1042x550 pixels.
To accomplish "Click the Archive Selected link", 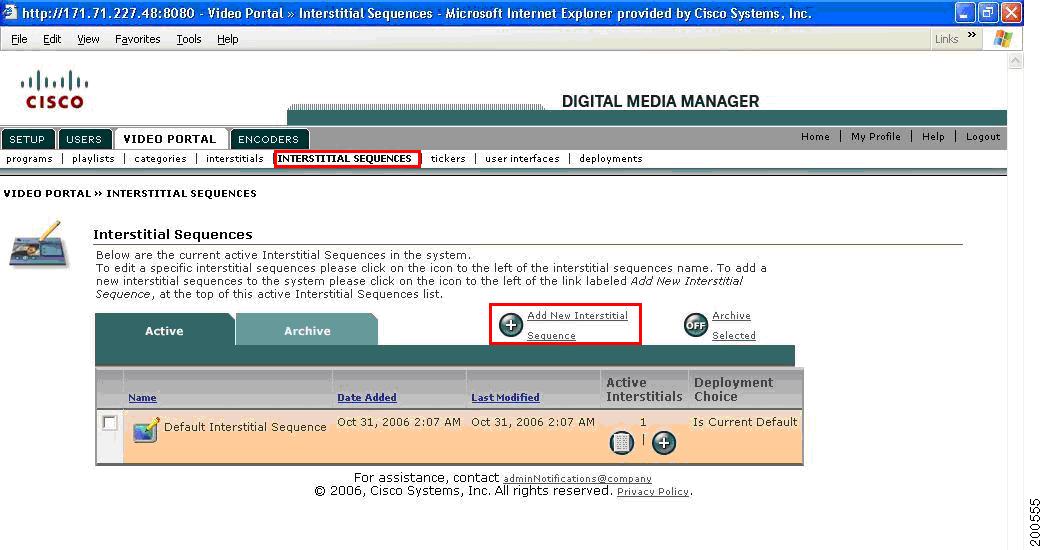I will click(x=734, y=325).
